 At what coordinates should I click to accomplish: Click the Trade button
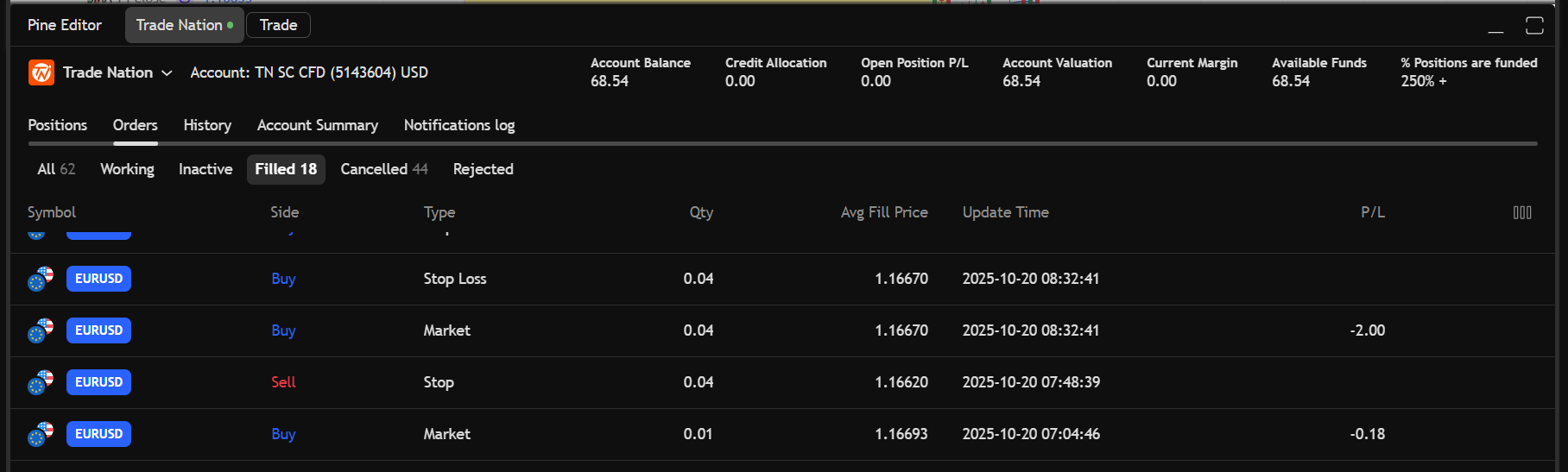(x=278, y=25)
